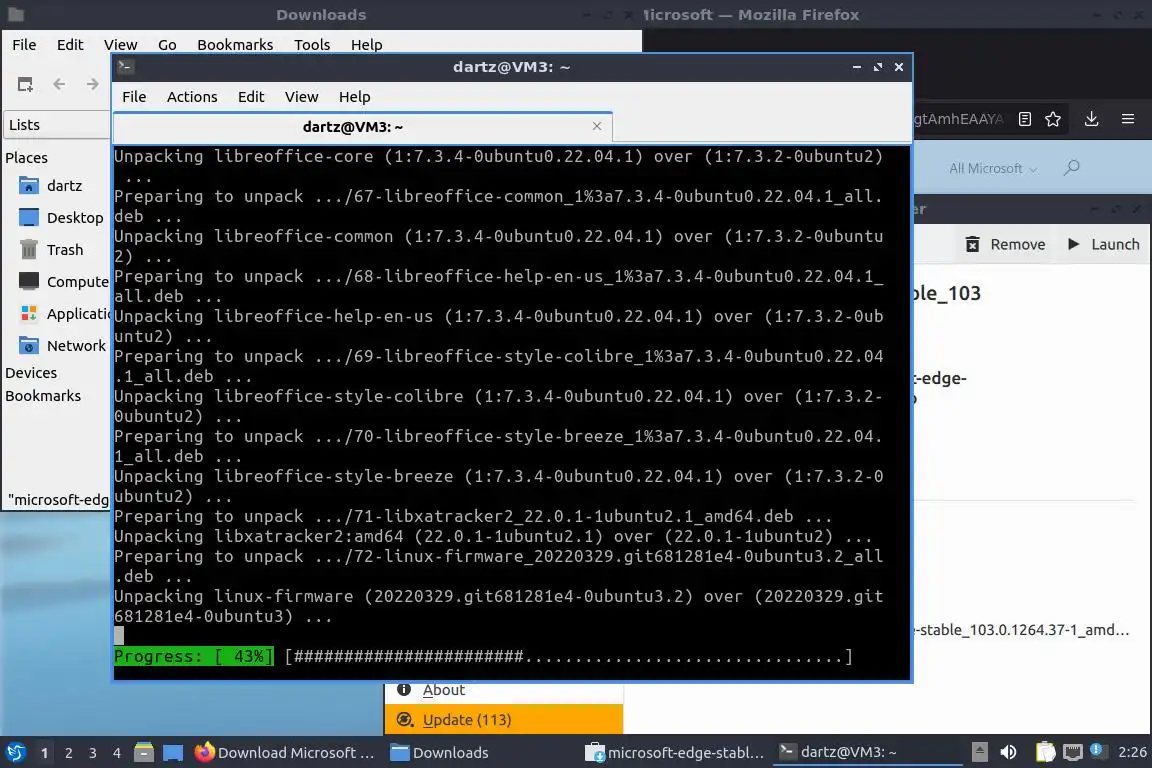Open the Actions menu in the terminal
Screen dimensions: 1152x768
pyautogui.click(x=192, y=97)
